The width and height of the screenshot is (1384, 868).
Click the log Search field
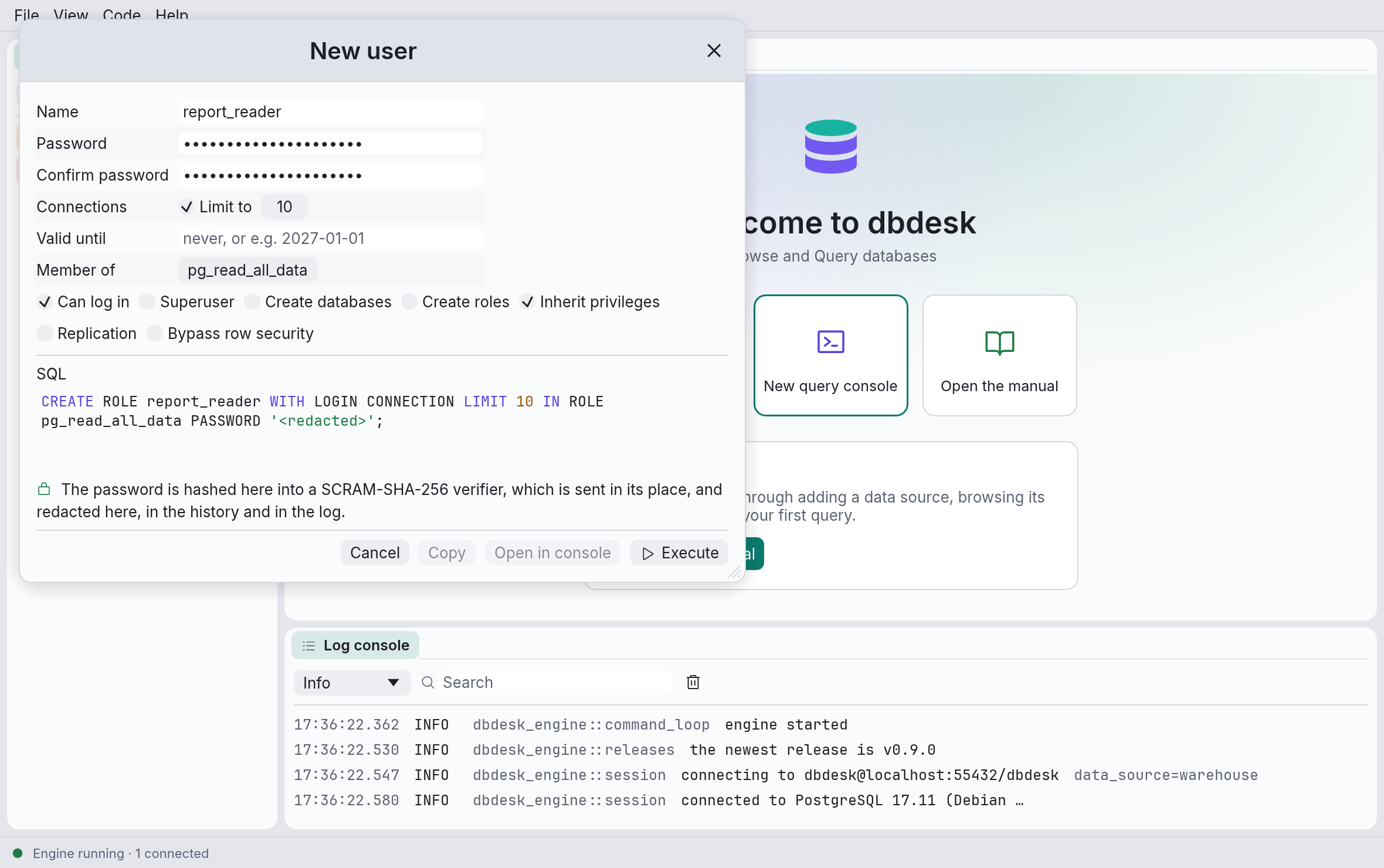coord(556,682)
